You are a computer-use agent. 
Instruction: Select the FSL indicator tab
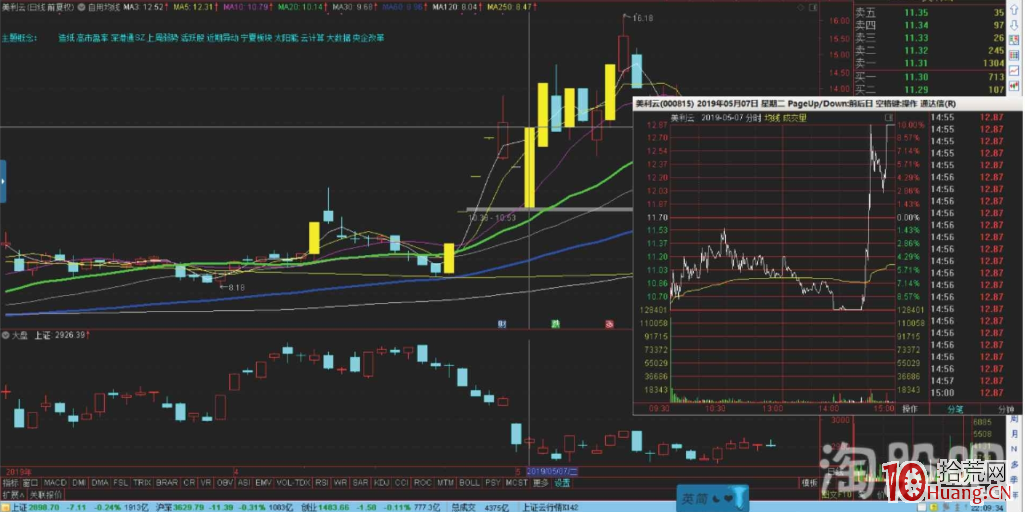tap(121, 483)
